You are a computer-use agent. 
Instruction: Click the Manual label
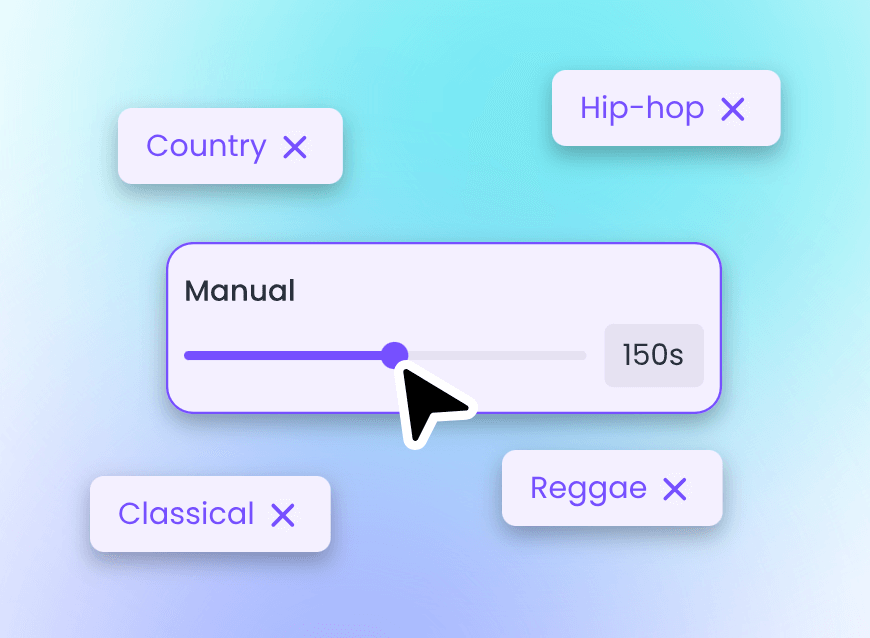point(239,291)
